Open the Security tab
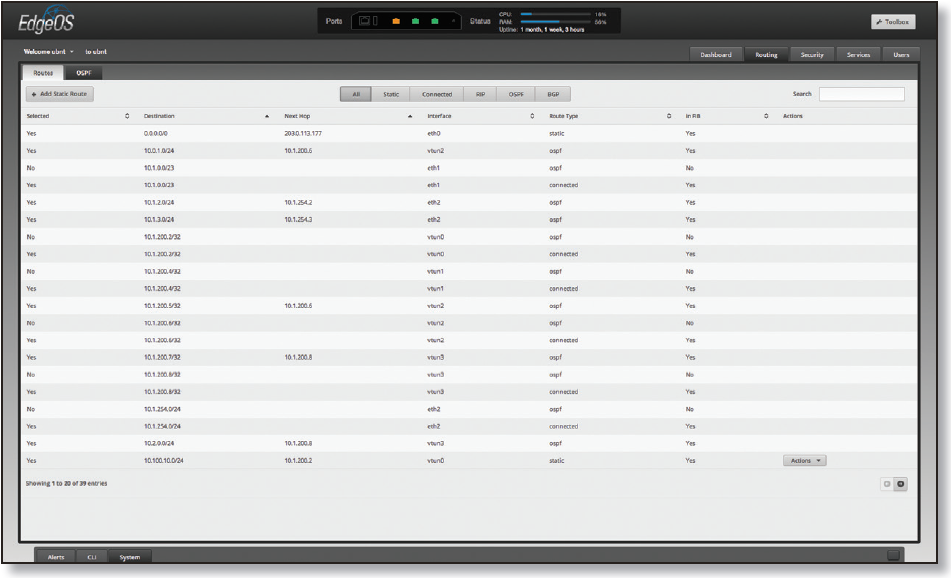Viewport: 951px width, 578px height. coord(812,55)
